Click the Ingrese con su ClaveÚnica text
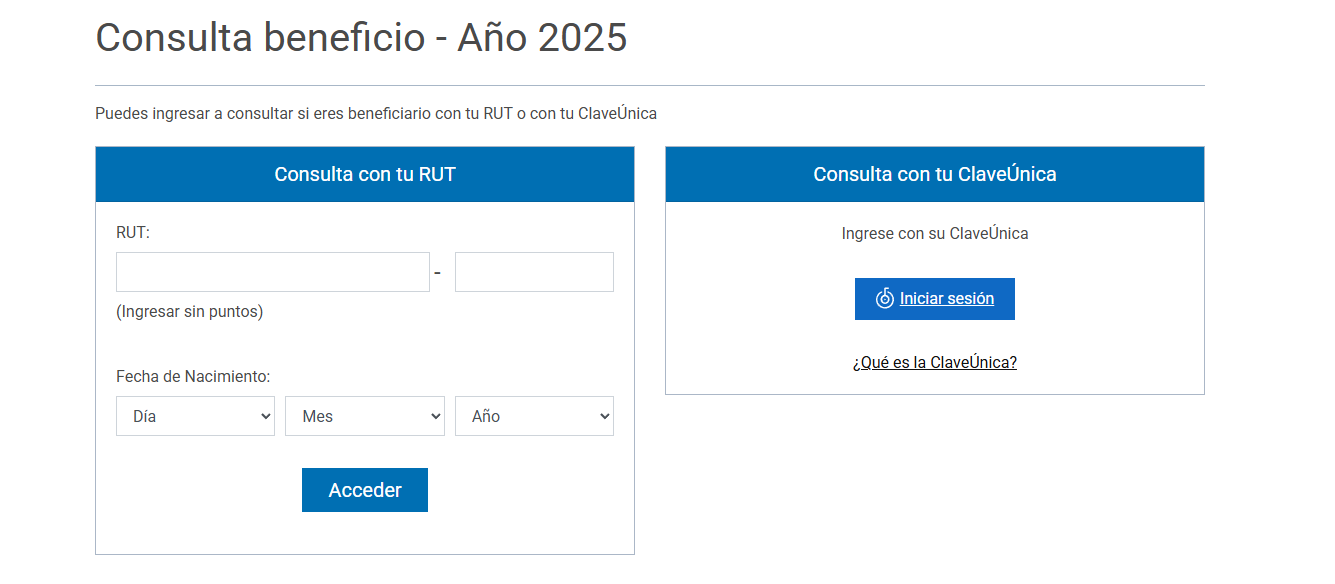This screenshot has width=1335, height=584. point(934,233)
